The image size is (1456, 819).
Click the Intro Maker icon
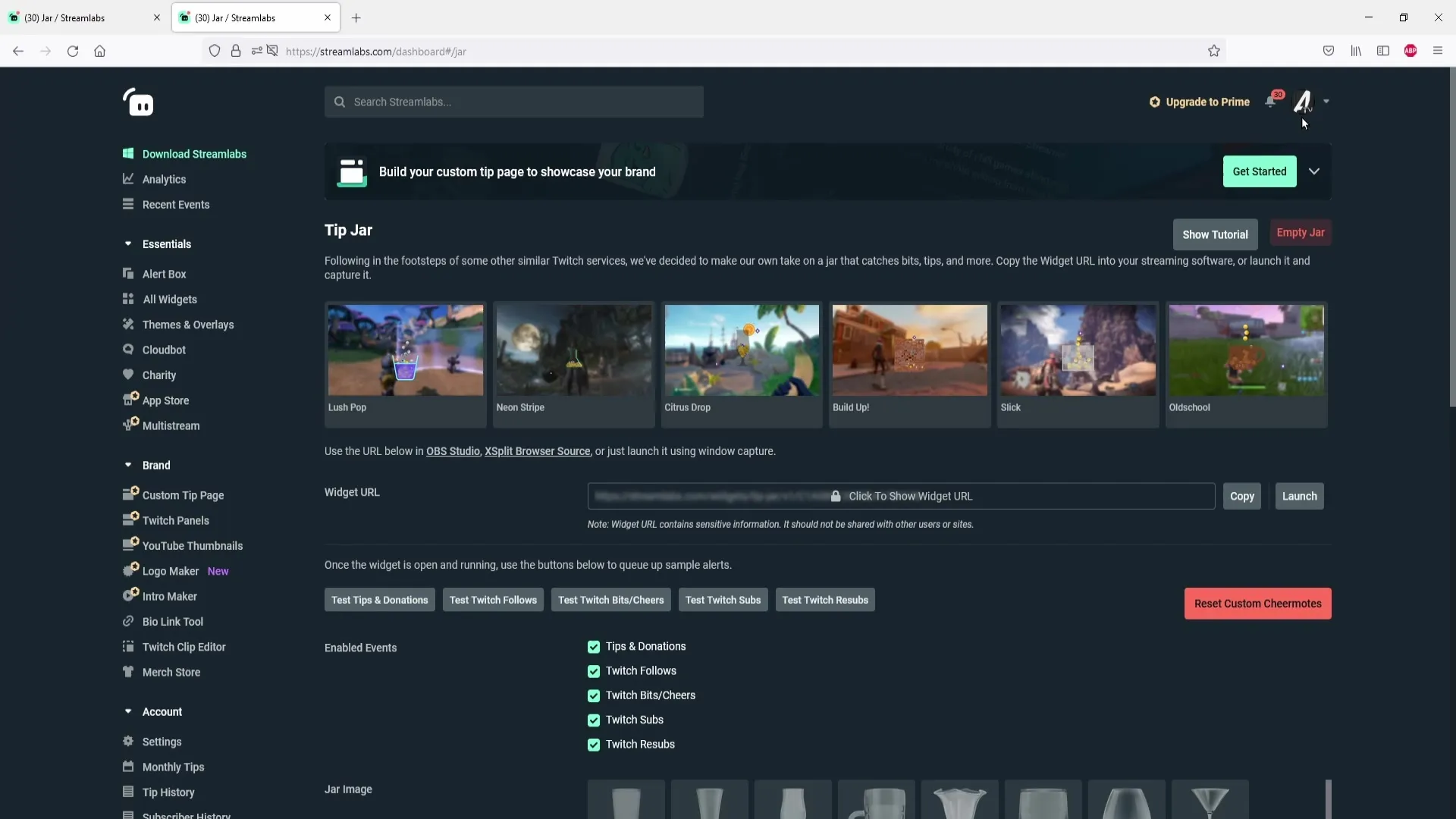[x=130, y=595]
